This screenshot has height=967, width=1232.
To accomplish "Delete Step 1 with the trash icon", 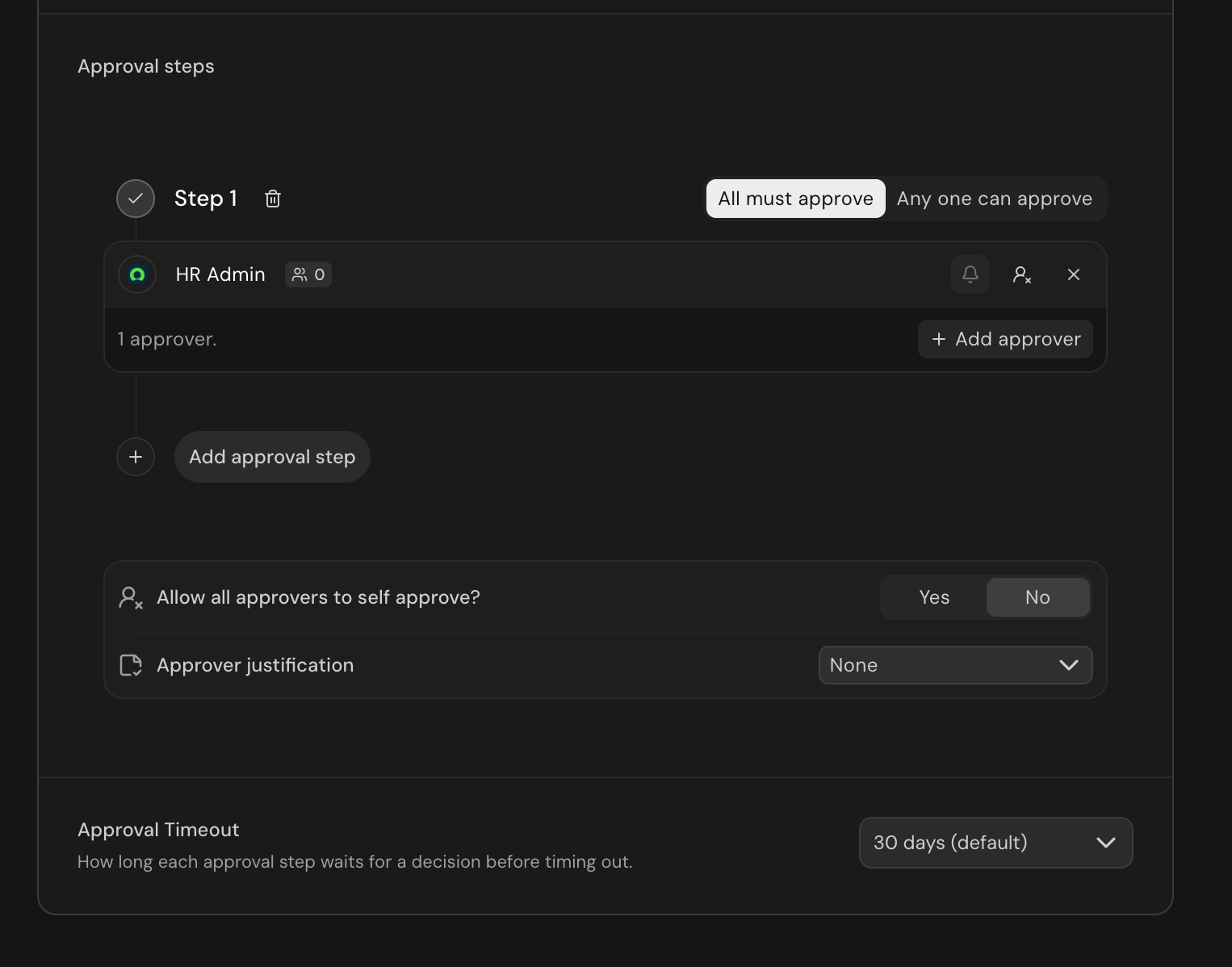I will click(x=273, y=199).
